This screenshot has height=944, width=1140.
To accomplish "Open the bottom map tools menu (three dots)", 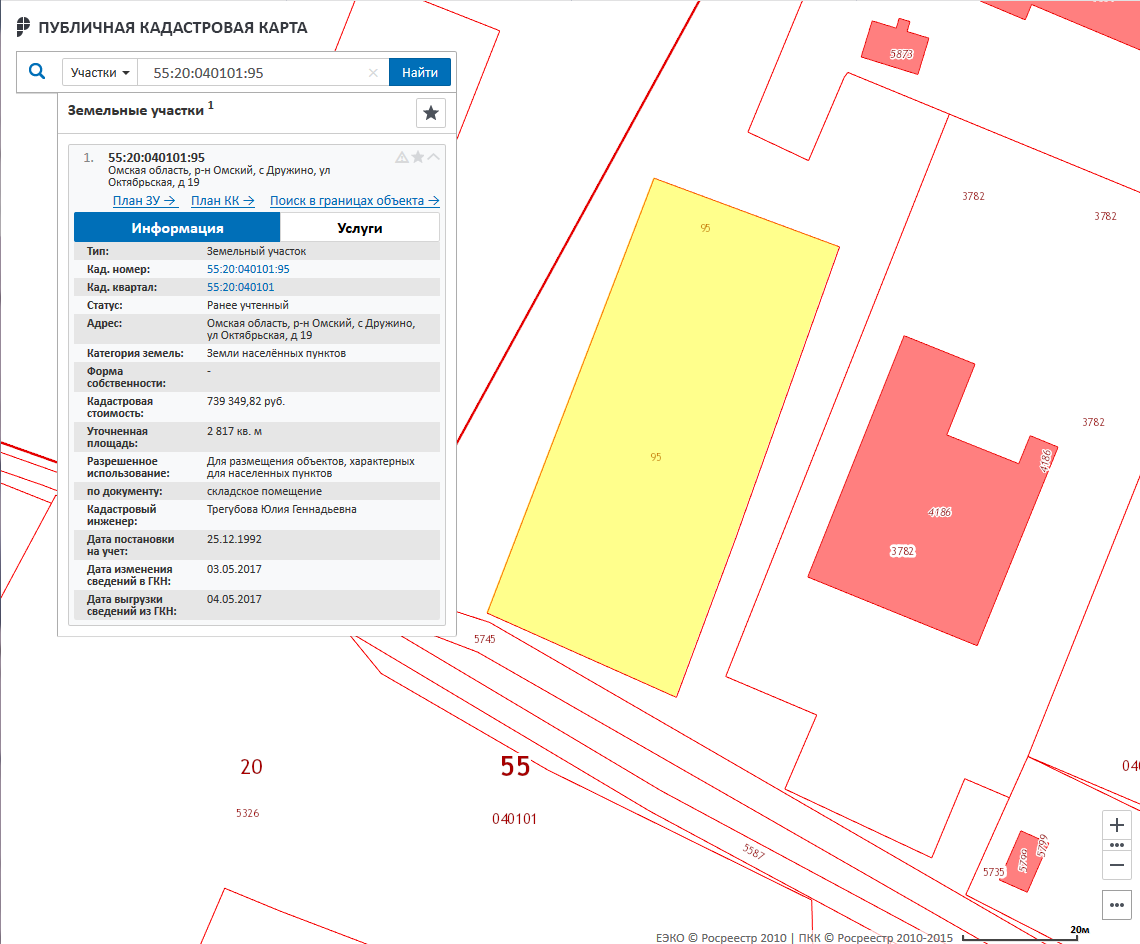I will [x=1118, y=905].
